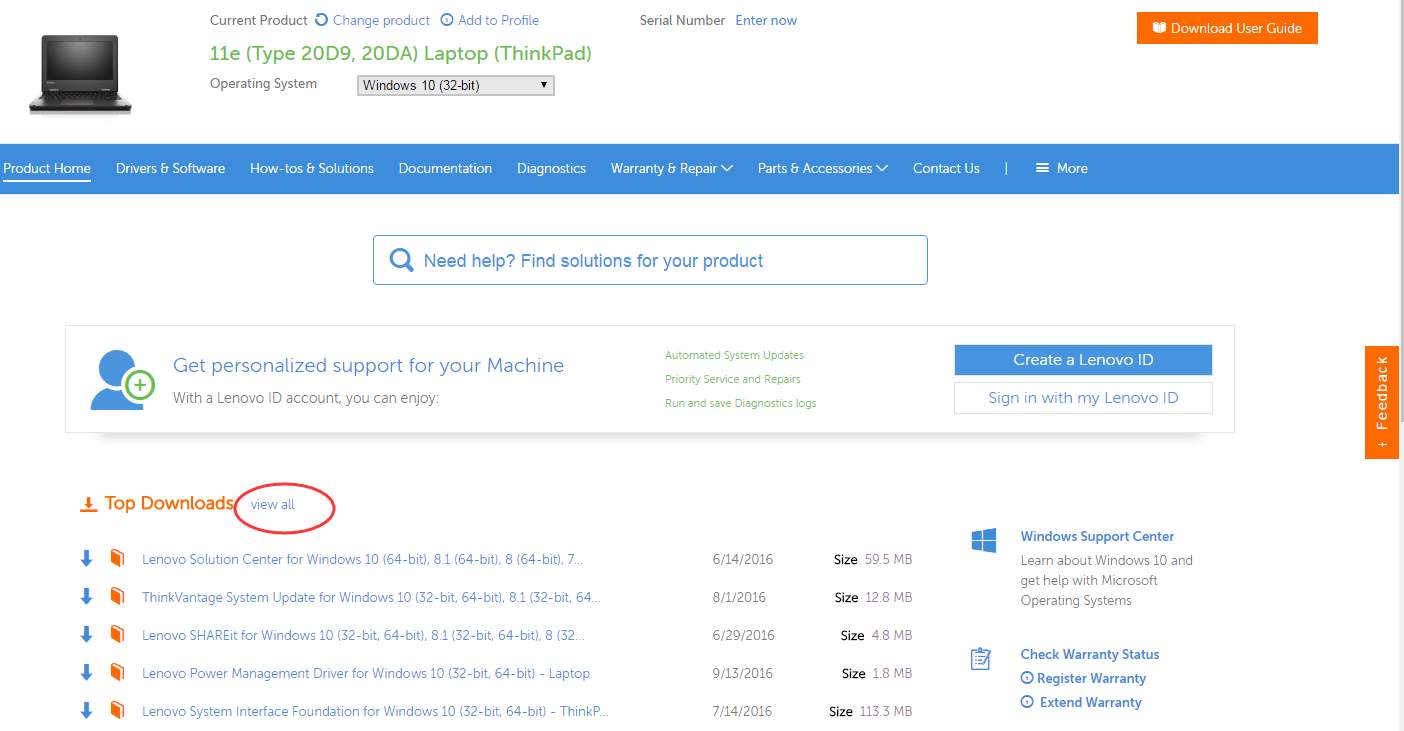Screen dimensions: 1404x731
Task: Click the ThinkPad laptop product thumbnail
Action: coord(80,73)
